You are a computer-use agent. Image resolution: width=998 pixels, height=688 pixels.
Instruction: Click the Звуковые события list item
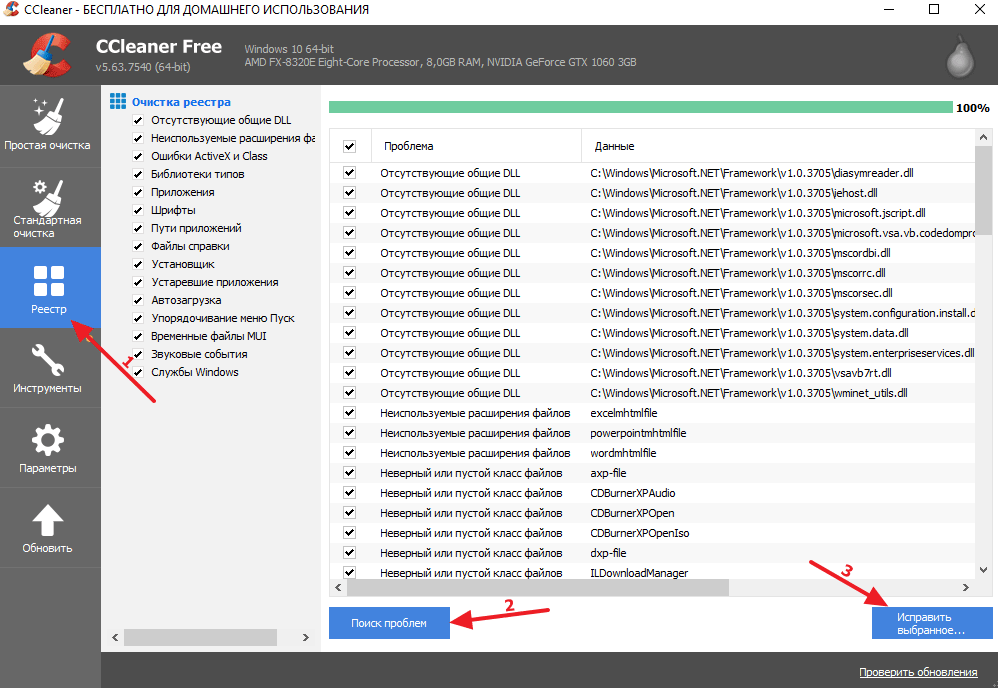[199, 355]
